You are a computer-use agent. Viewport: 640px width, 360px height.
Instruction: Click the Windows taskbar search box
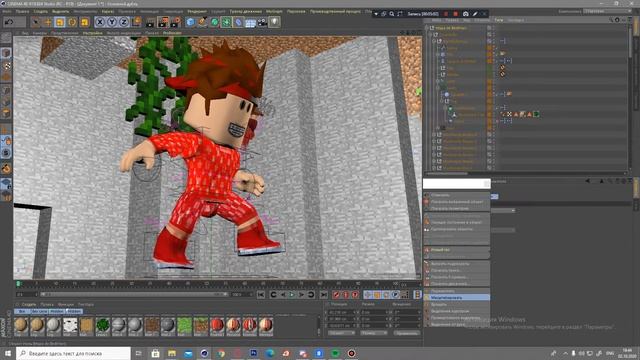pyautogui.click(x=73, y=353)
